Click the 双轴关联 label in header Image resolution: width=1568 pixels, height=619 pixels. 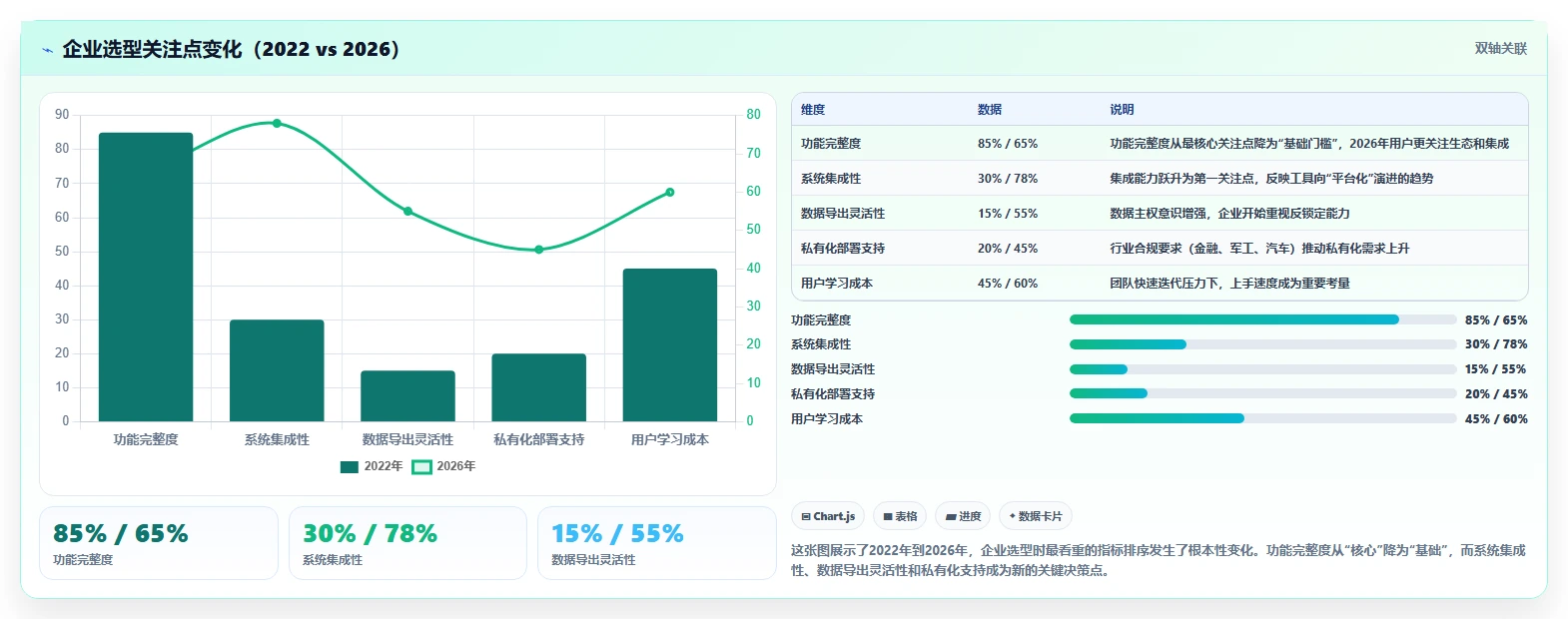(1501, 49)
